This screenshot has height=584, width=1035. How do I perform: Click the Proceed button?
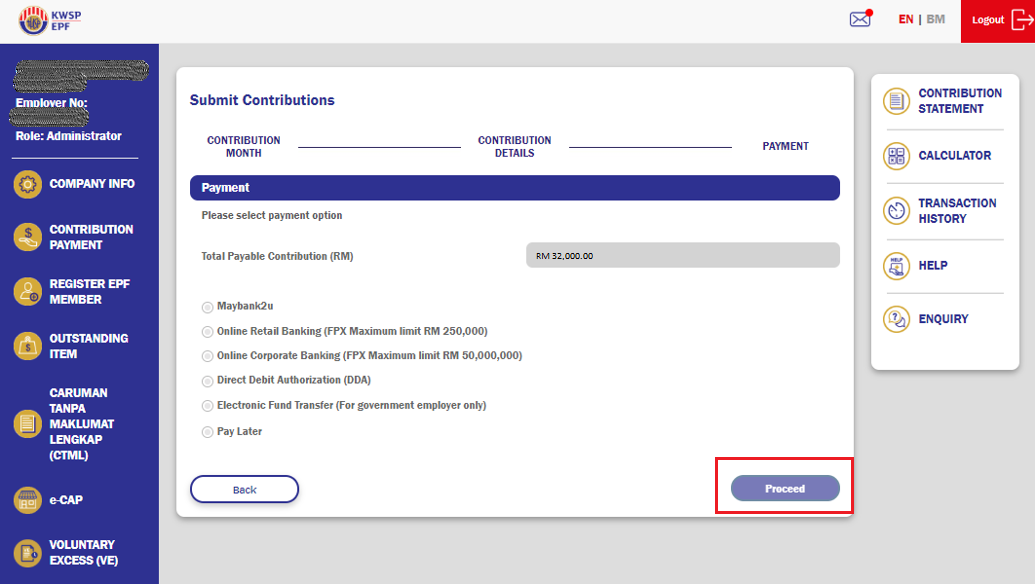(784, 488)
